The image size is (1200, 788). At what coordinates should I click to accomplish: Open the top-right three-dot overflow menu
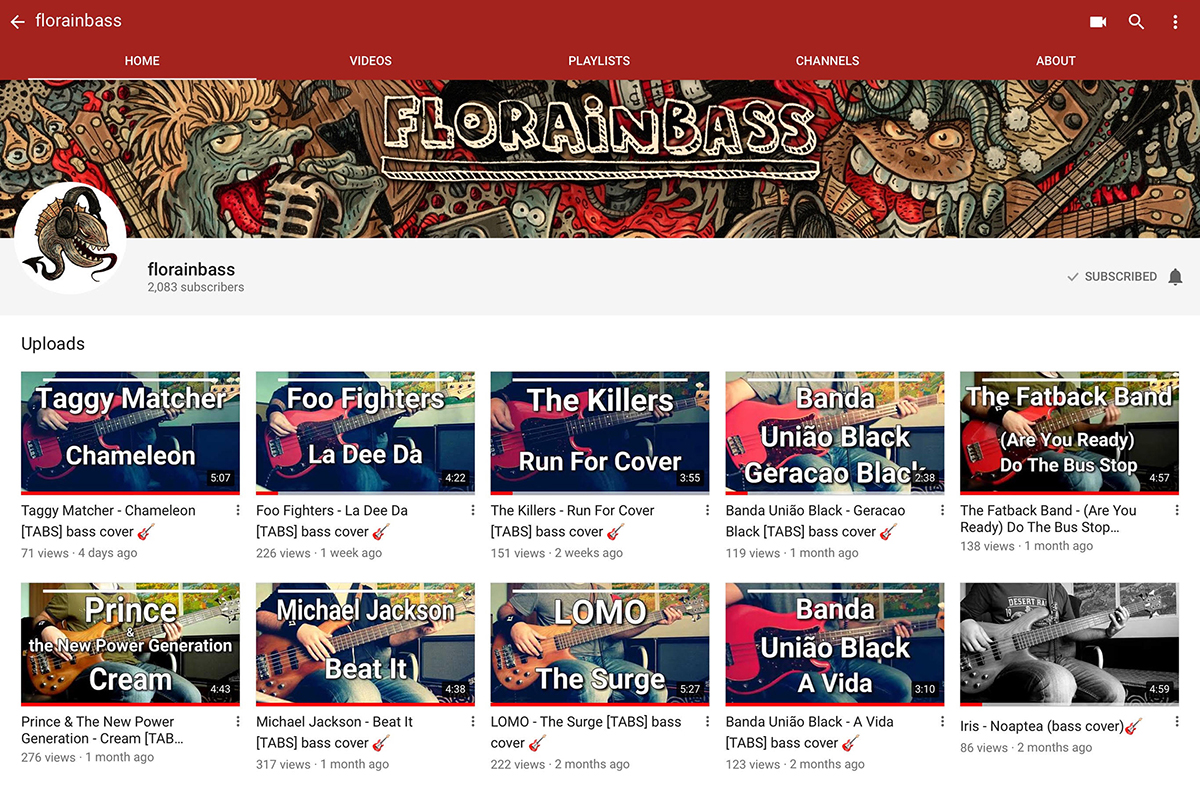[1175, 21]
